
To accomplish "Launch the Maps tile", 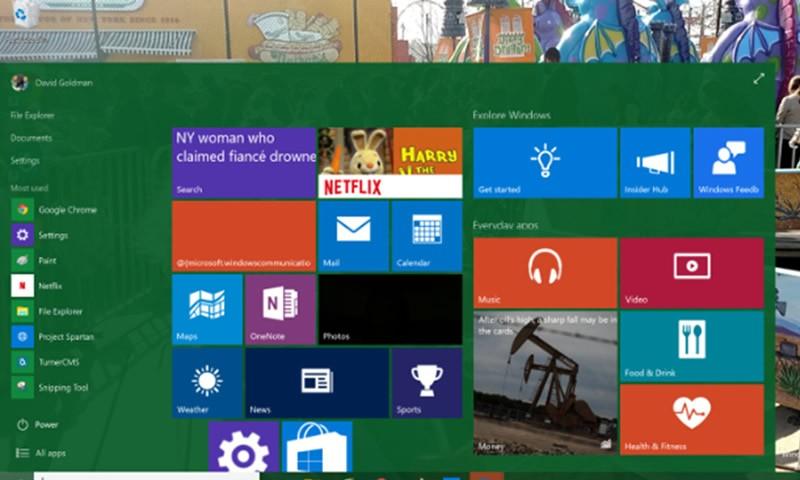I will [207, 309].
